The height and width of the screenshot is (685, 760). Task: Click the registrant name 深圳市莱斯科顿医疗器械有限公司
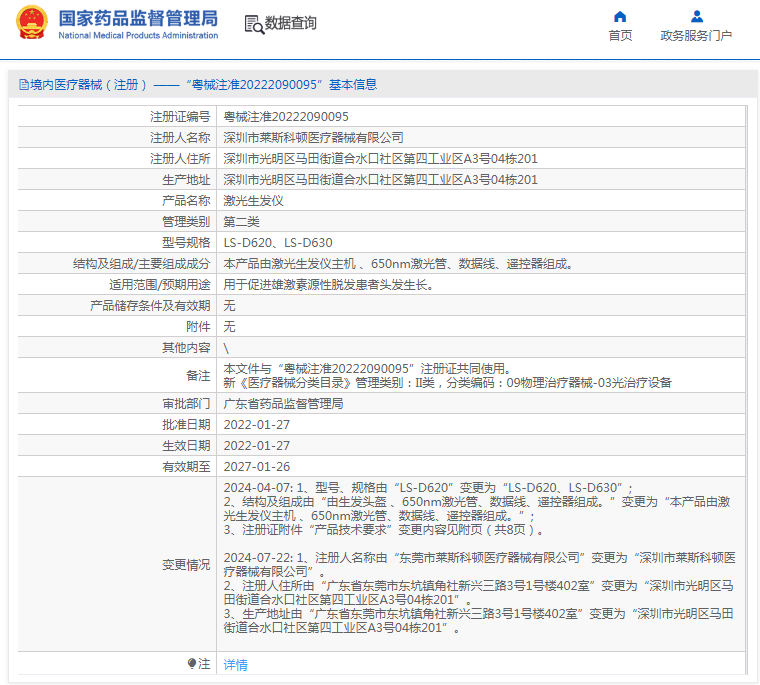pyautogui.click(x=313, y=138)
